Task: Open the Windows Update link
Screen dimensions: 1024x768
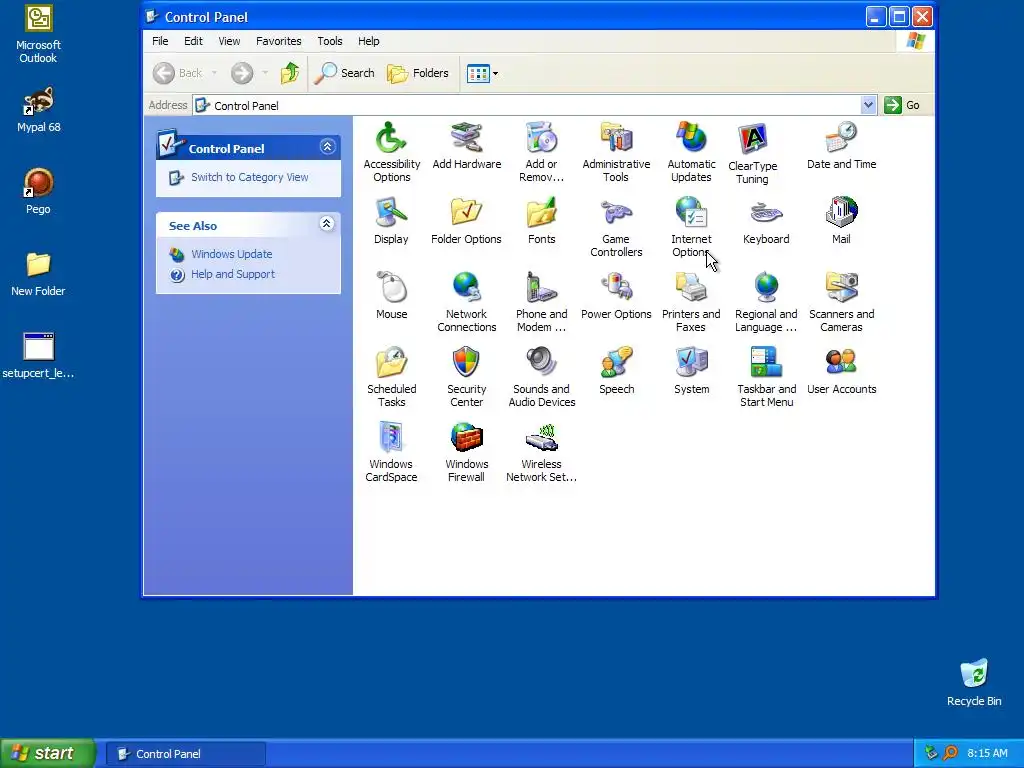Action: (x=232, y=254)
